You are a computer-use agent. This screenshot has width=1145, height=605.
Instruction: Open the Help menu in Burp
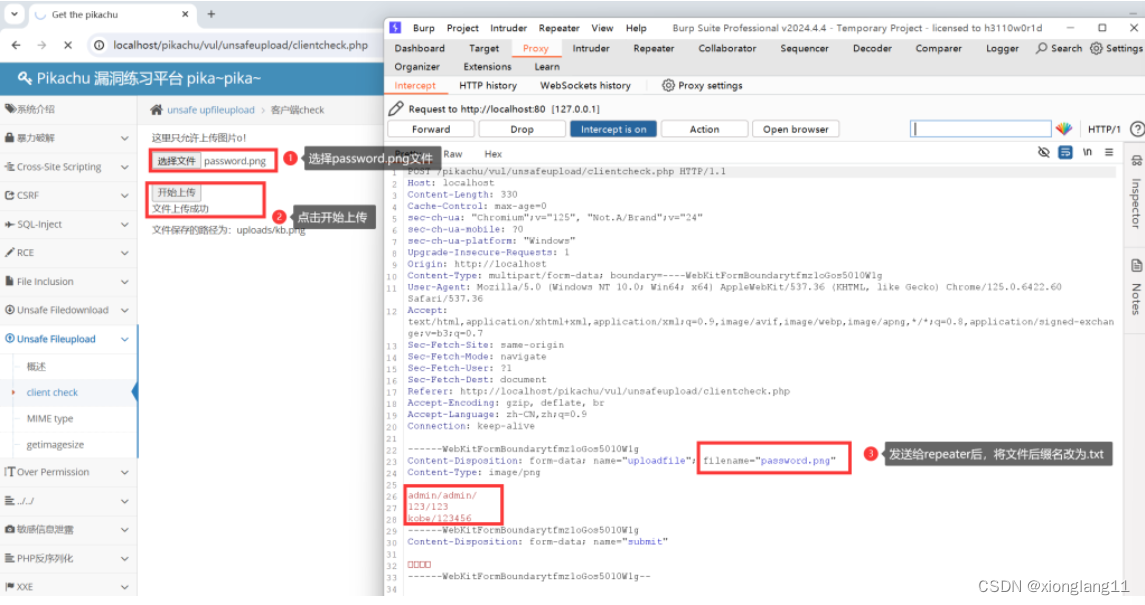pyautogui.click(x=636, y=28)
